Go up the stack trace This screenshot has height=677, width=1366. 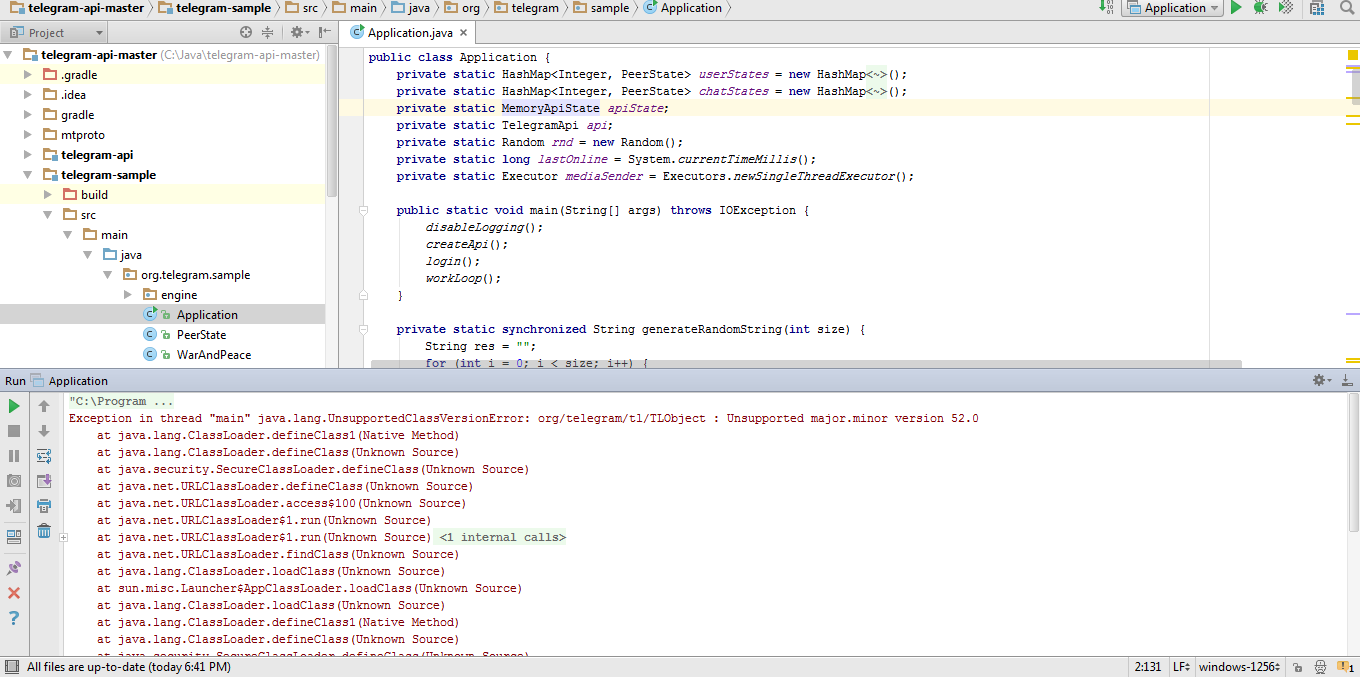pyautogui.click(x=44, y=406)
